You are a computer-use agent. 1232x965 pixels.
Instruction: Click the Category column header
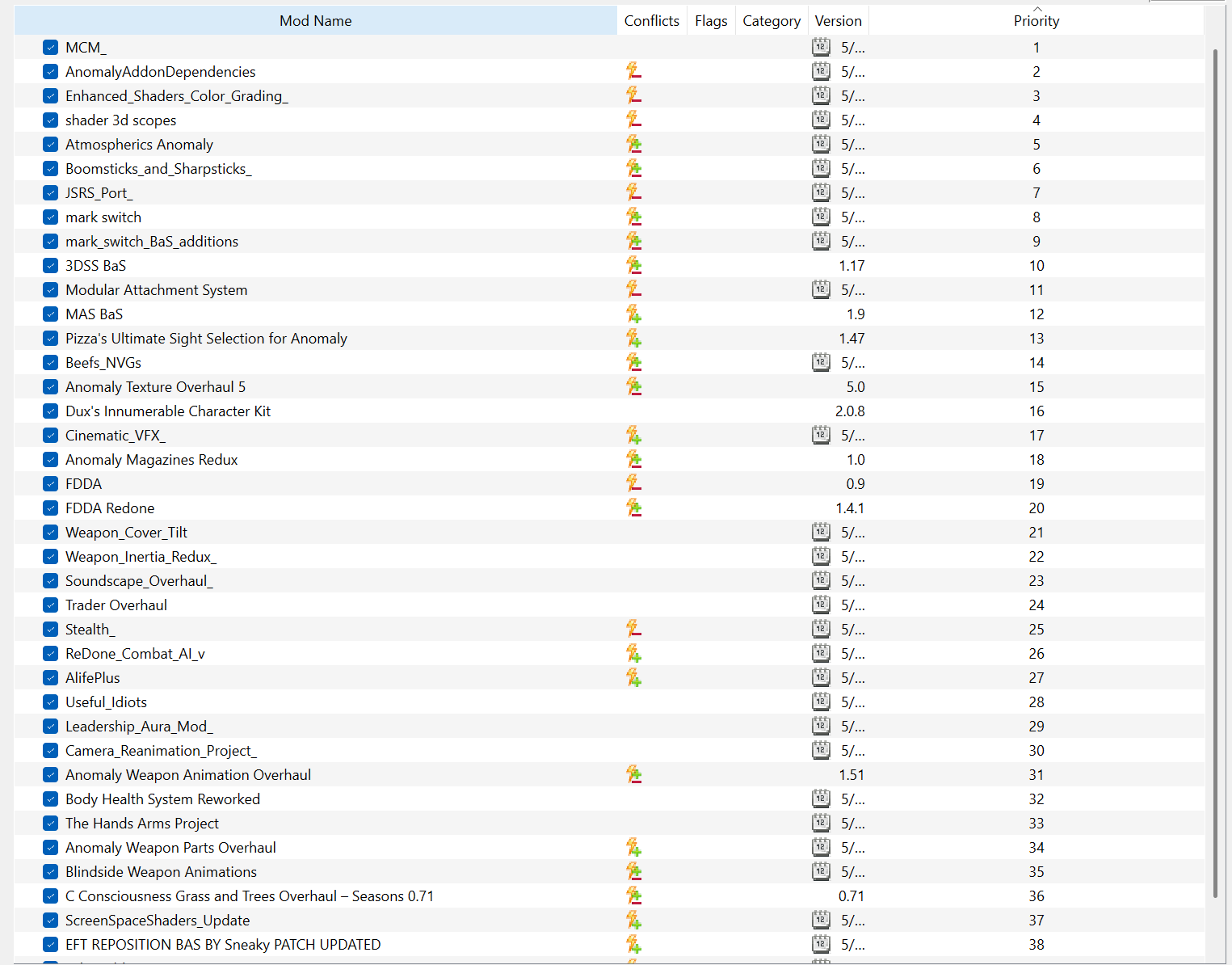click(x=772, y=21)
